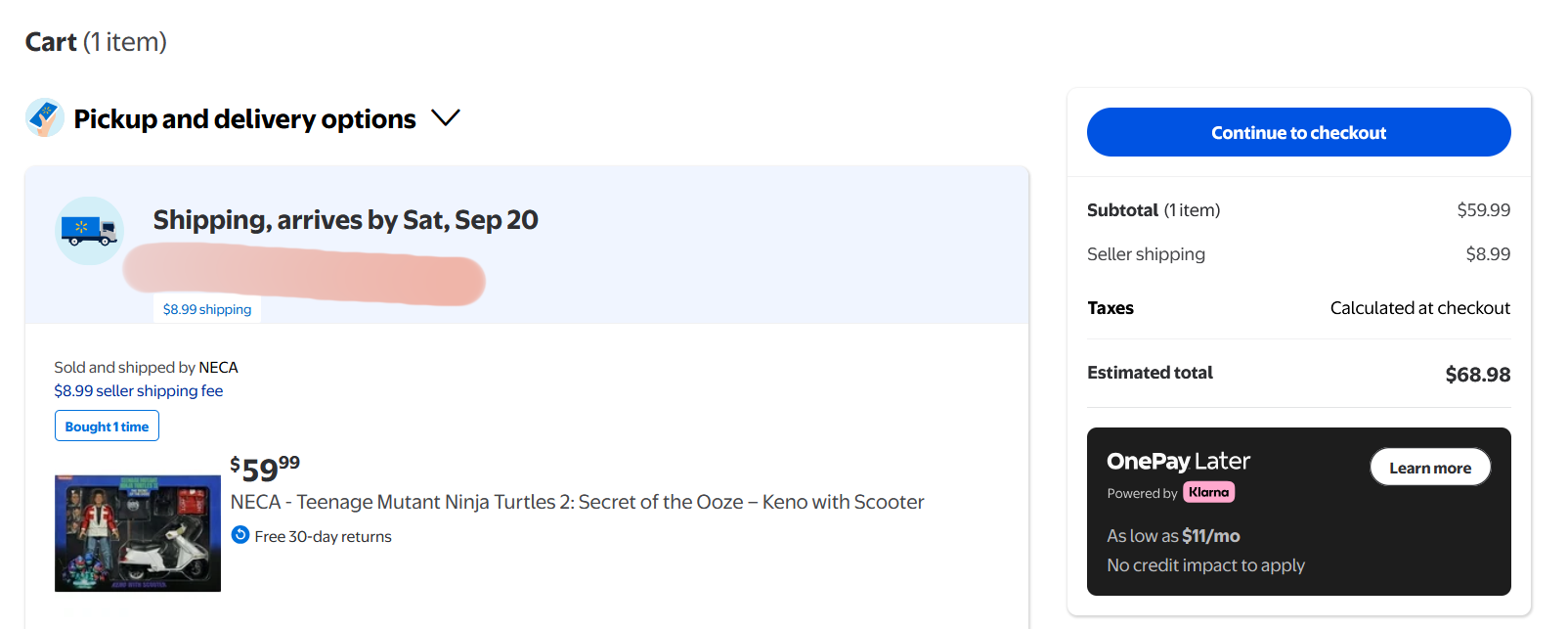Click the As low as $11/mo text
Screen dimensions: 1568x629
1173,536
